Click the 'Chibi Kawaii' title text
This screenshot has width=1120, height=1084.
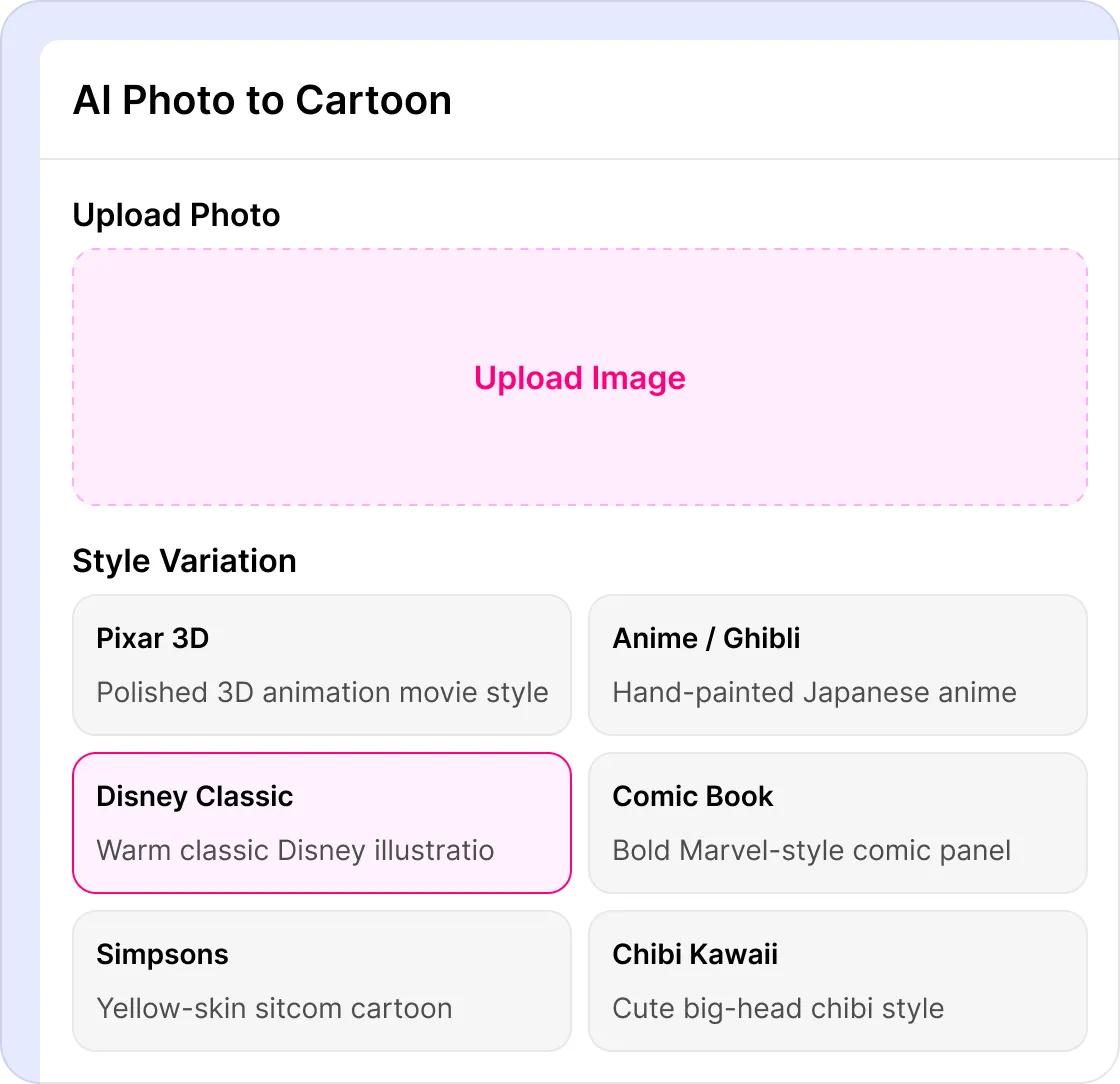pyautogui.click(x=695, y=954)
